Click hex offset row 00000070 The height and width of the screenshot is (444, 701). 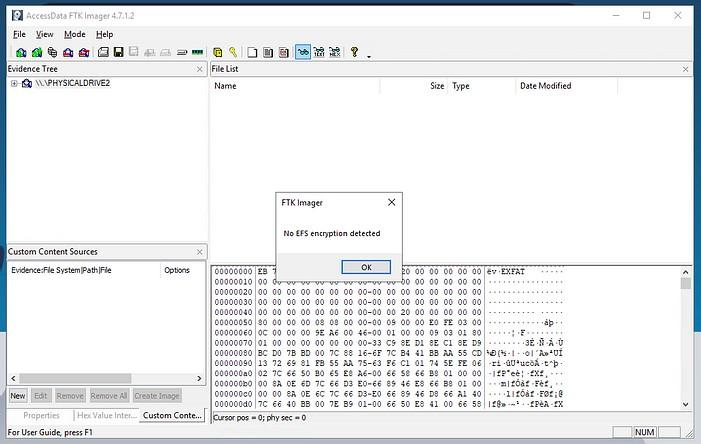[x=233, y=343]
